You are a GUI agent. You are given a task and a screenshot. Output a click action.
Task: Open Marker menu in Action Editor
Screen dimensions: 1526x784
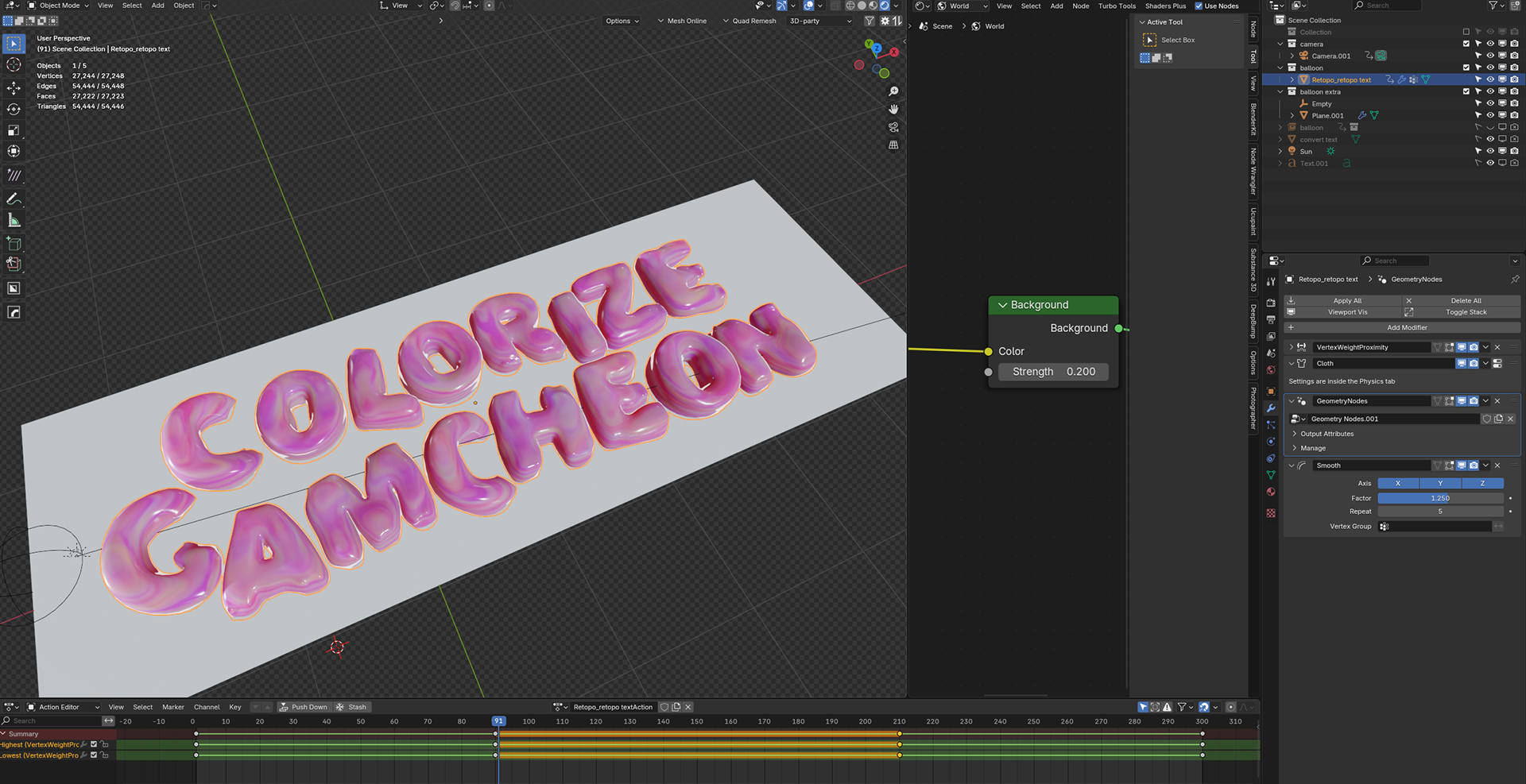(173, 707)
